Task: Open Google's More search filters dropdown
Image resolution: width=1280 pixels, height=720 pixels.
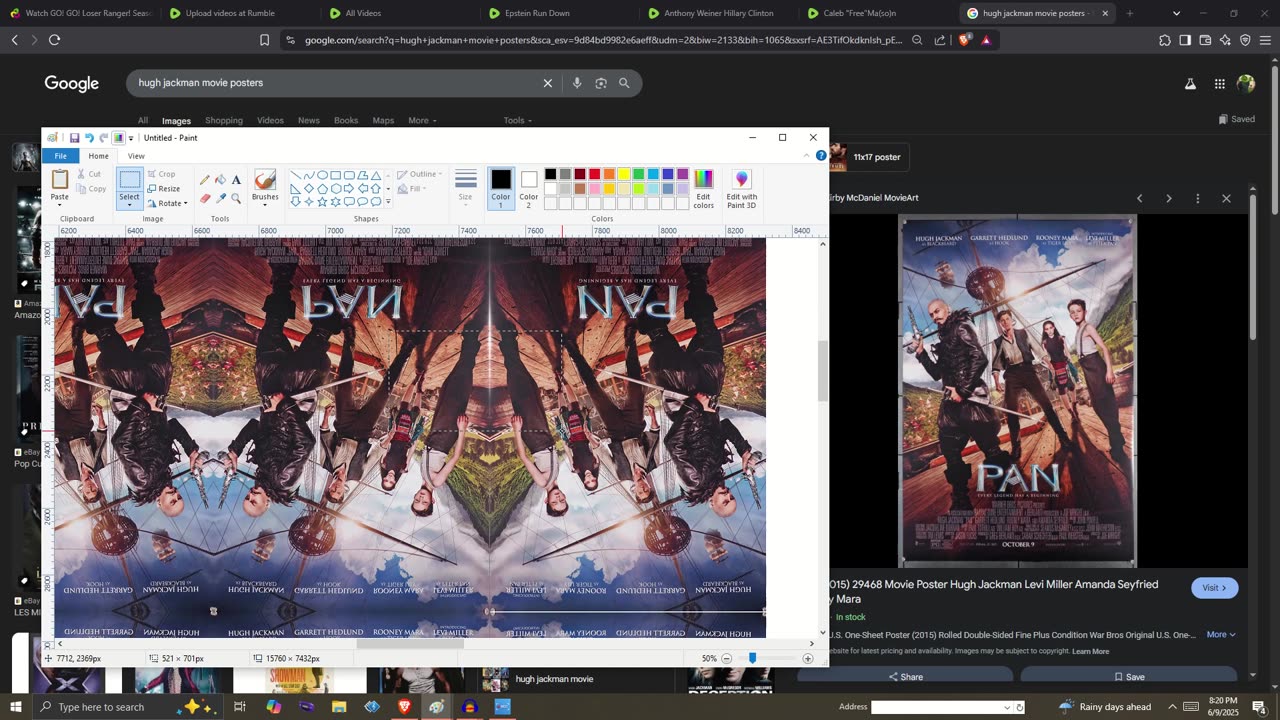Action: pos(422,120)
